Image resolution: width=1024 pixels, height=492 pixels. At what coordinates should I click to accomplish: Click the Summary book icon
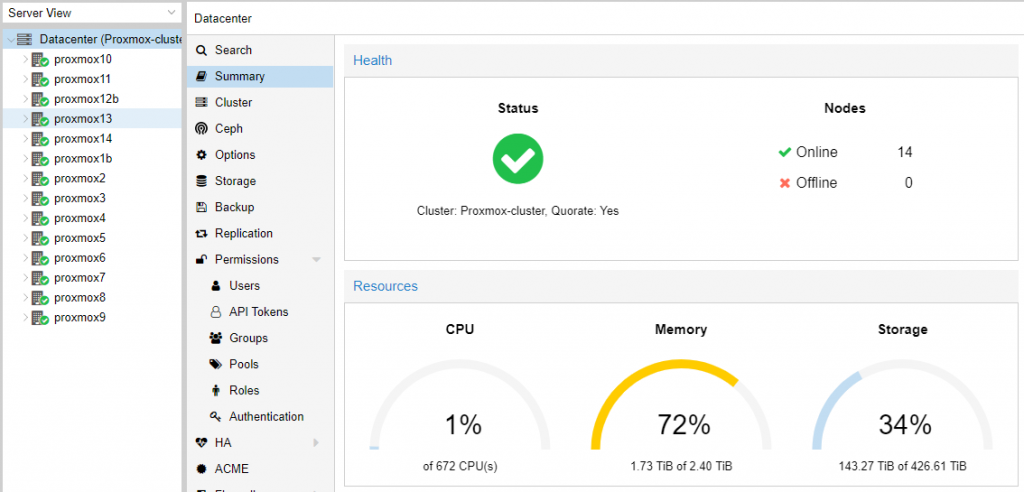pos(202,76)
